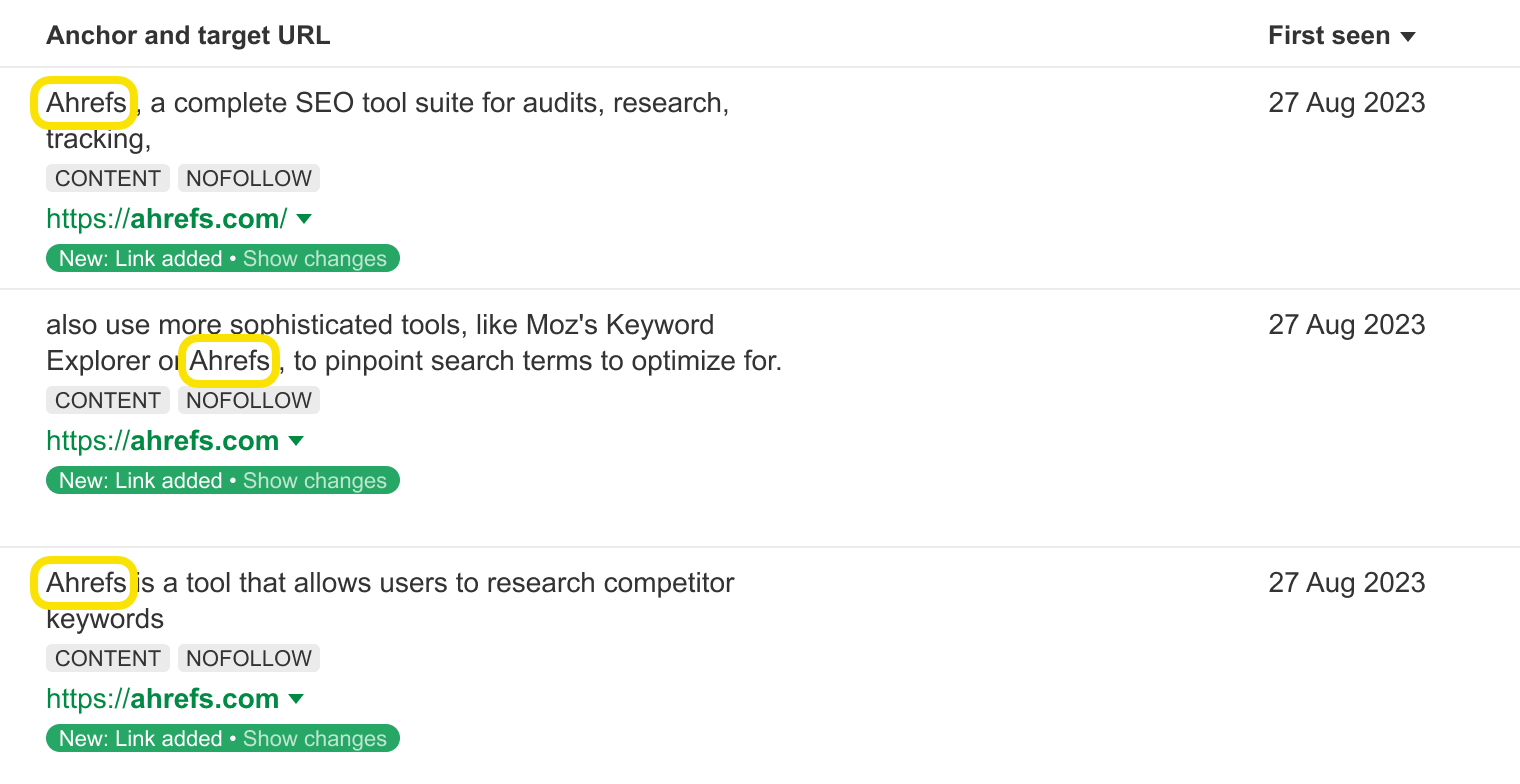Click the 27 Aug 2023 date on the first backlink

(1346, 103)
